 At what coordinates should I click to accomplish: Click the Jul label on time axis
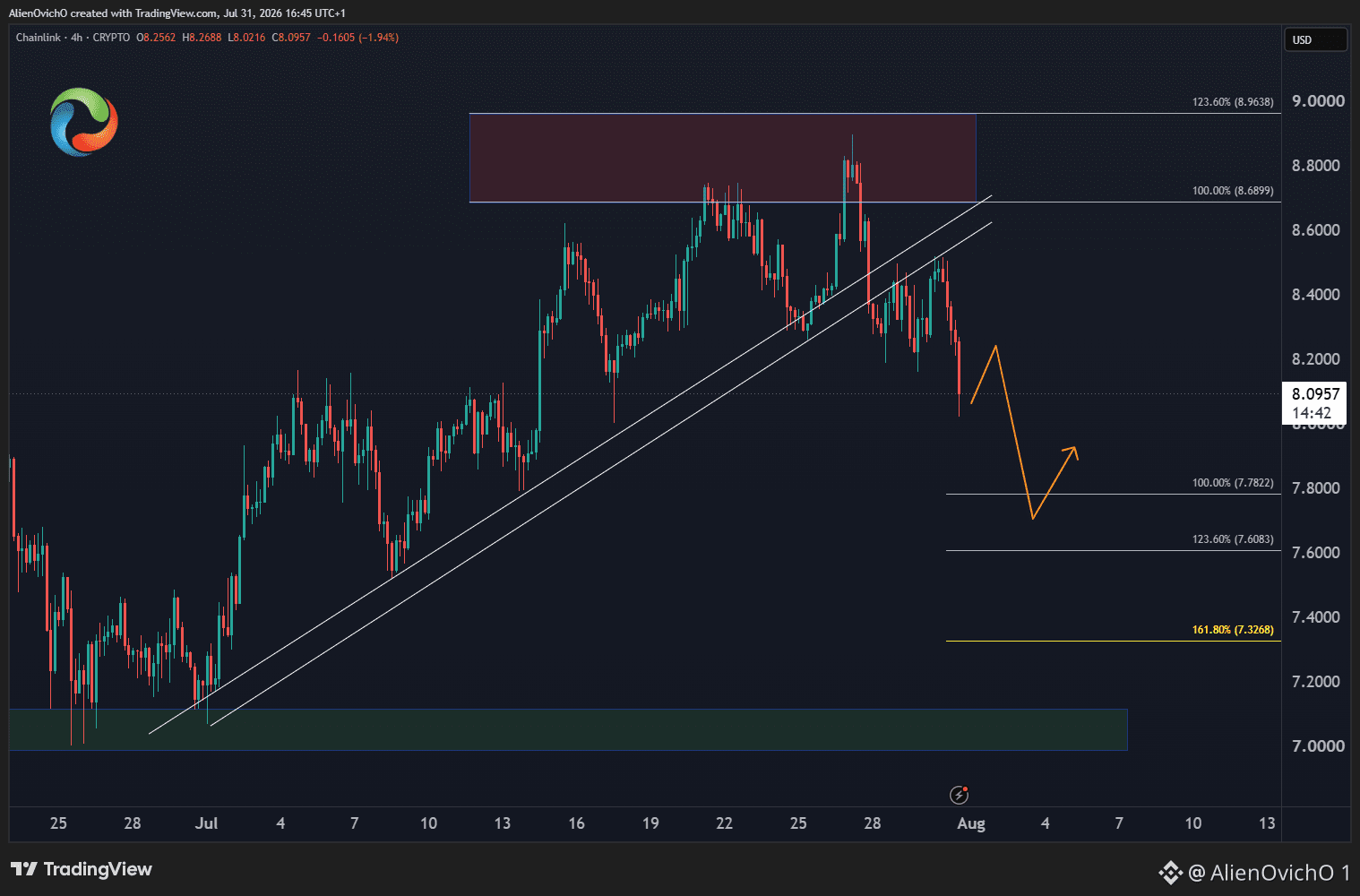pyautogui.click(x=206, y=823)
